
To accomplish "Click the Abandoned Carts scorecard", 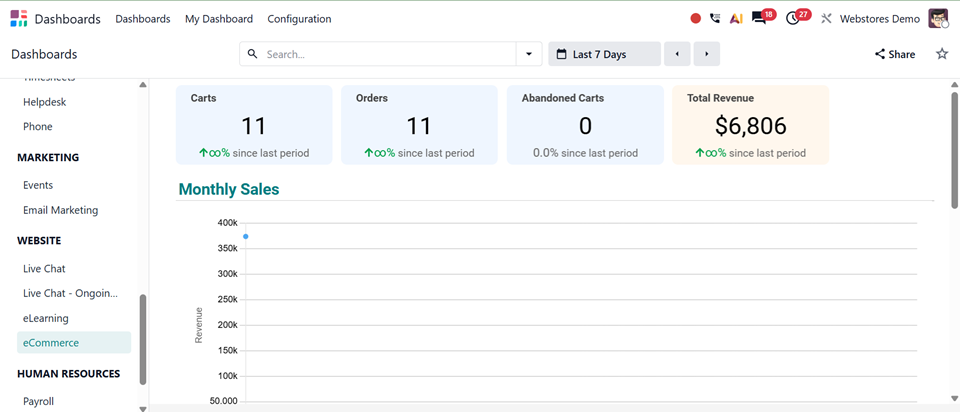I will click(585, 125).
